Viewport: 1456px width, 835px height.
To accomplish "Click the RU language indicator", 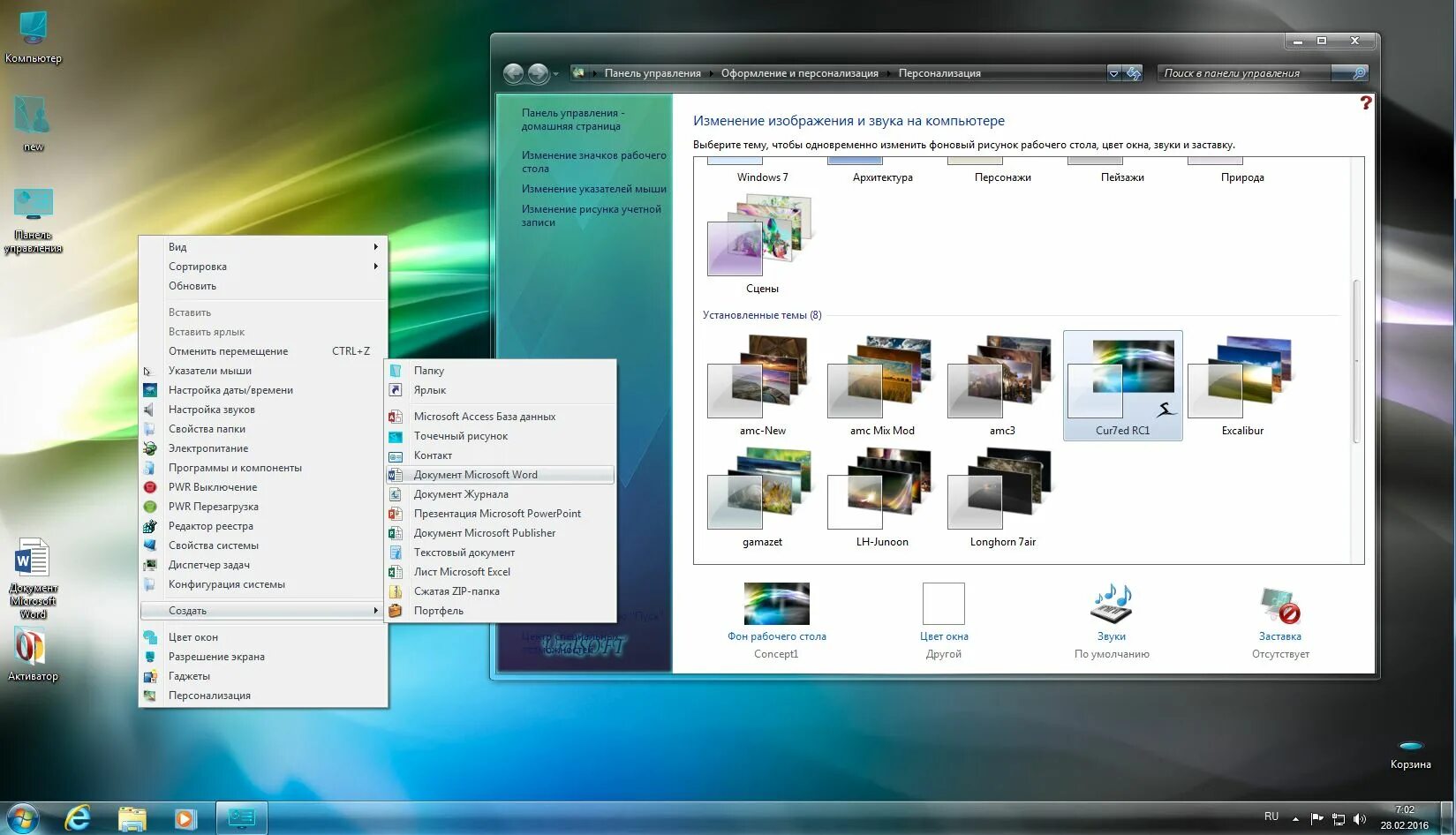I will tap(1271, 816).
